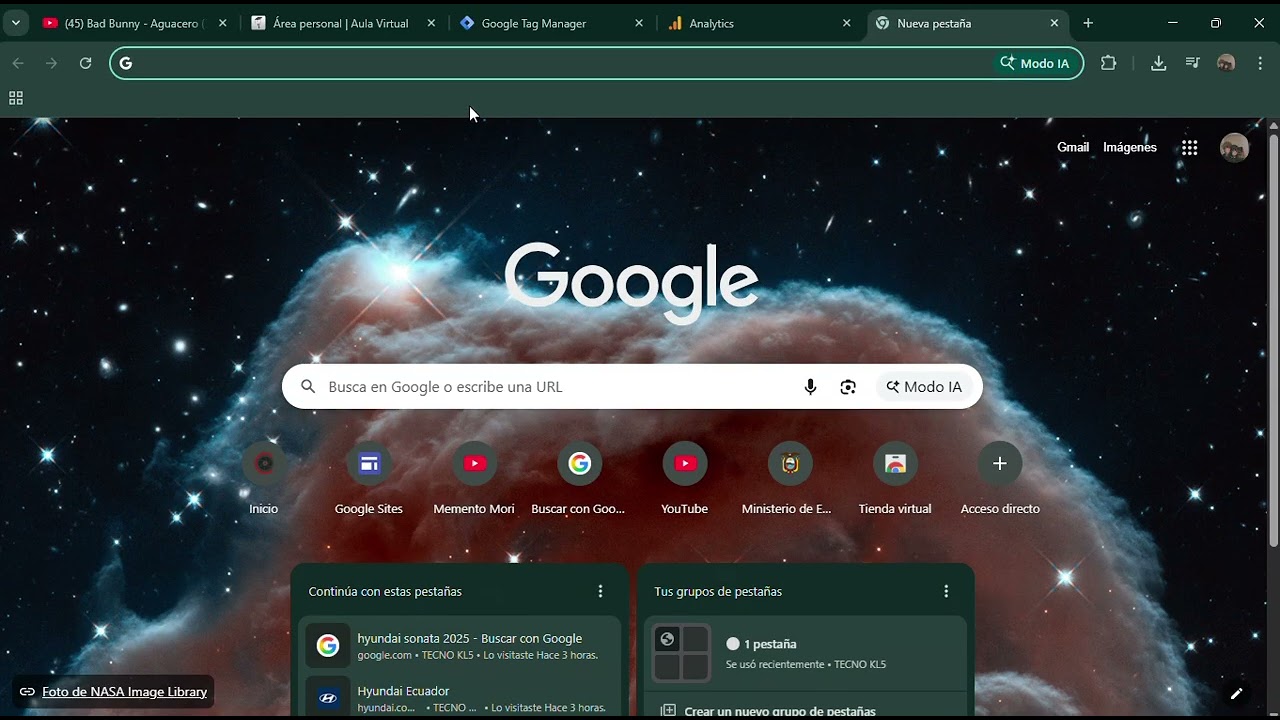Viewport: 1280px width, 720px height.
Task: Open hyundai sonata 2025 search entry
Action: click(460, 645)
